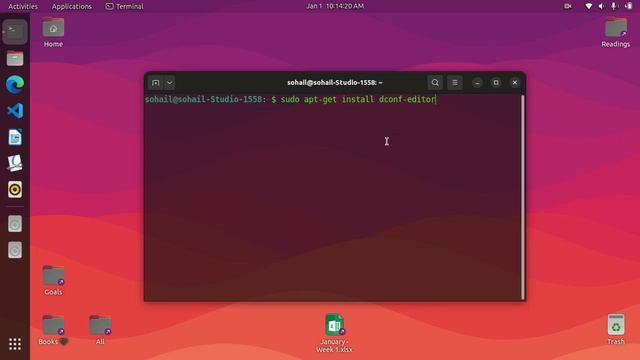Viewport: 640px width, 360px height.
Task: Minimize the terminal window
Action: coord(477,82)
